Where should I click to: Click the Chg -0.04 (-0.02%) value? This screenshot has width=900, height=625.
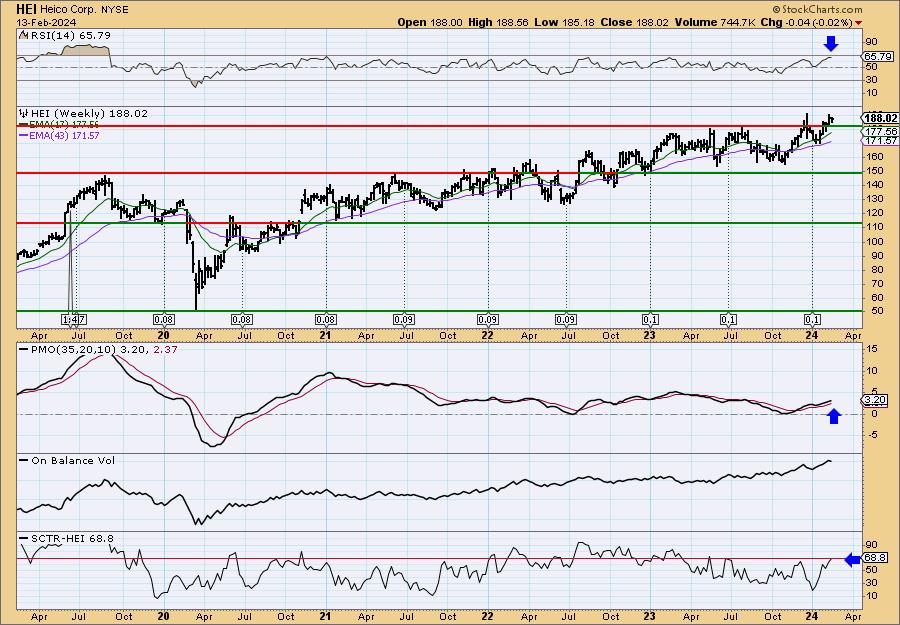(806, 22)
